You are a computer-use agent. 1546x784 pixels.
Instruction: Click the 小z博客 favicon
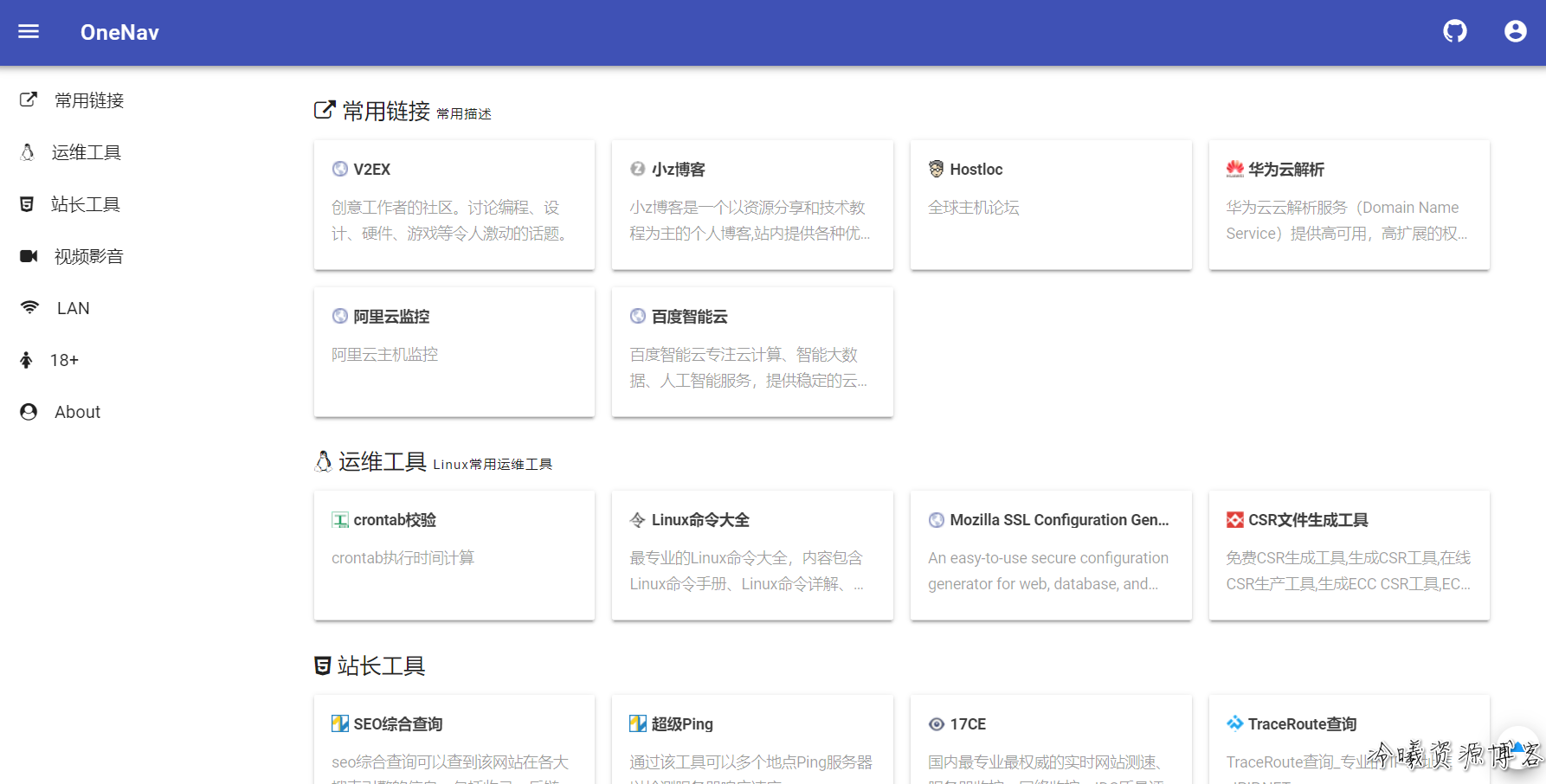638,169
